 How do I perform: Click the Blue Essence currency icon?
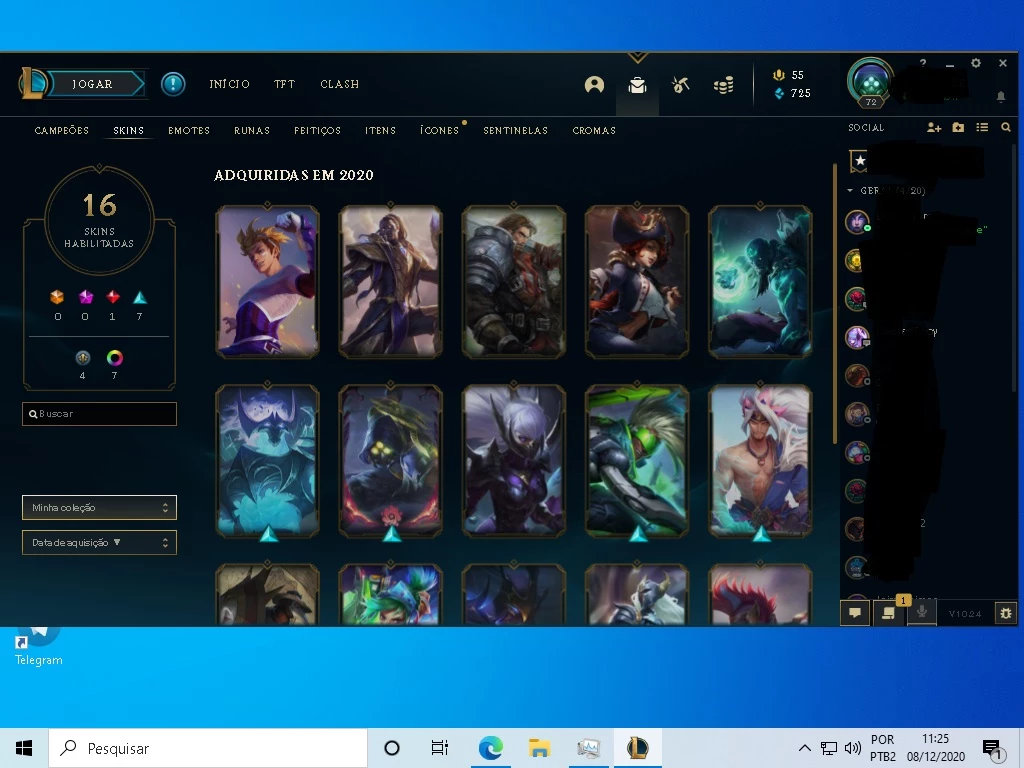pos(778,93)
